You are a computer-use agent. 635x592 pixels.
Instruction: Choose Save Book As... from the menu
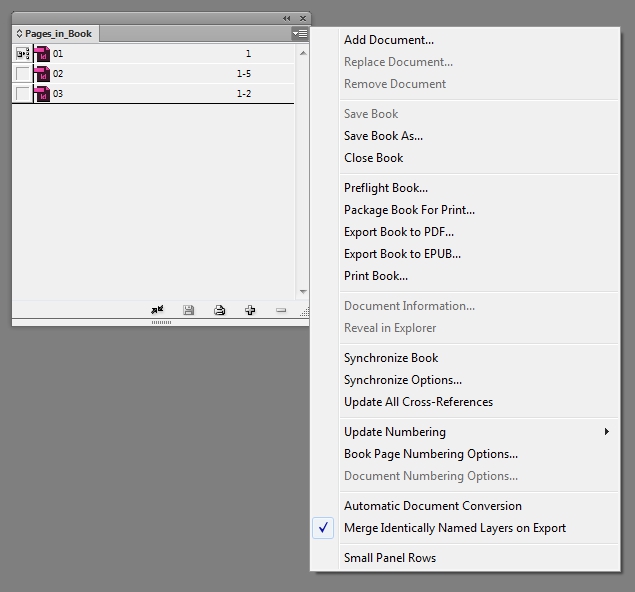(x=384, y=136)
